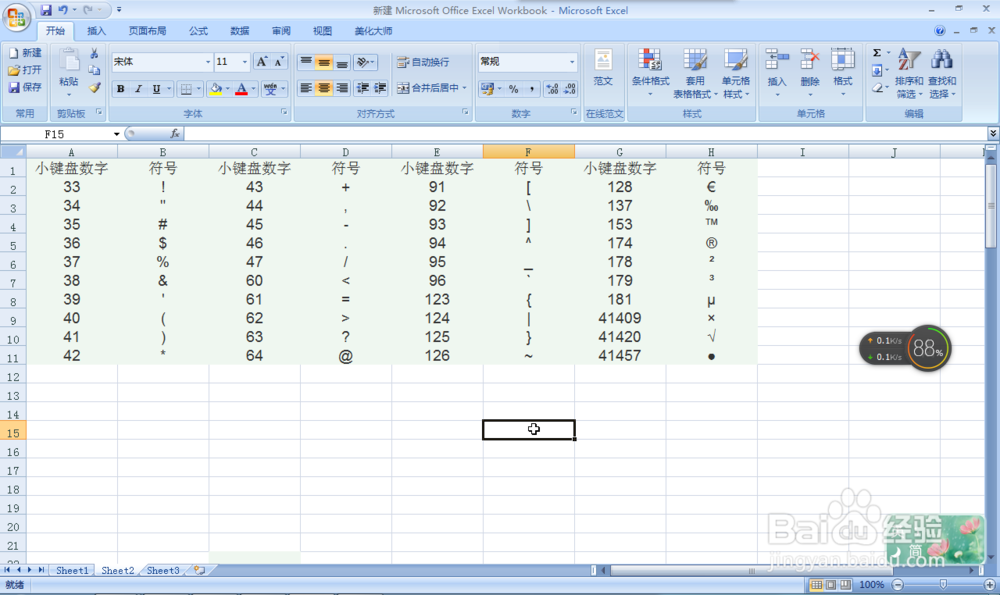Apply fill color bucket
This screenshot has width=1000, height=595.
tap(216, 89)
